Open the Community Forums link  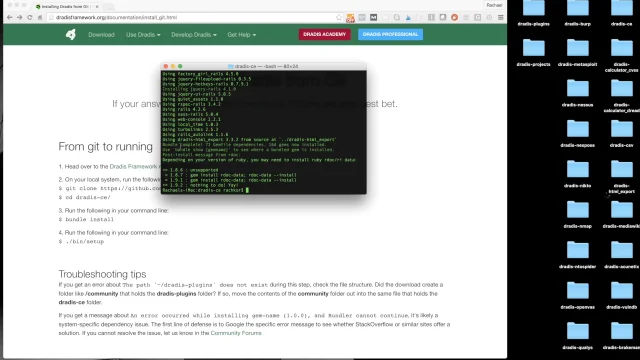pyautogui.click(x=236, y=333)
